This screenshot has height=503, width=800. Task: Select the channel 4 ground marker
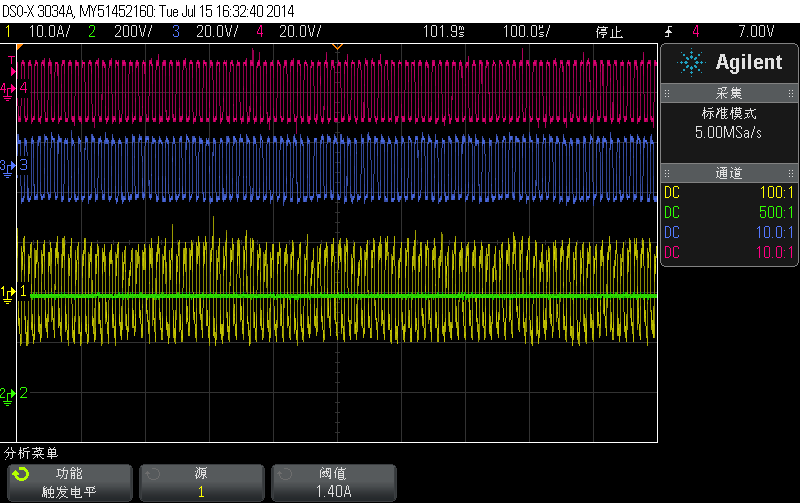[9, 89]
